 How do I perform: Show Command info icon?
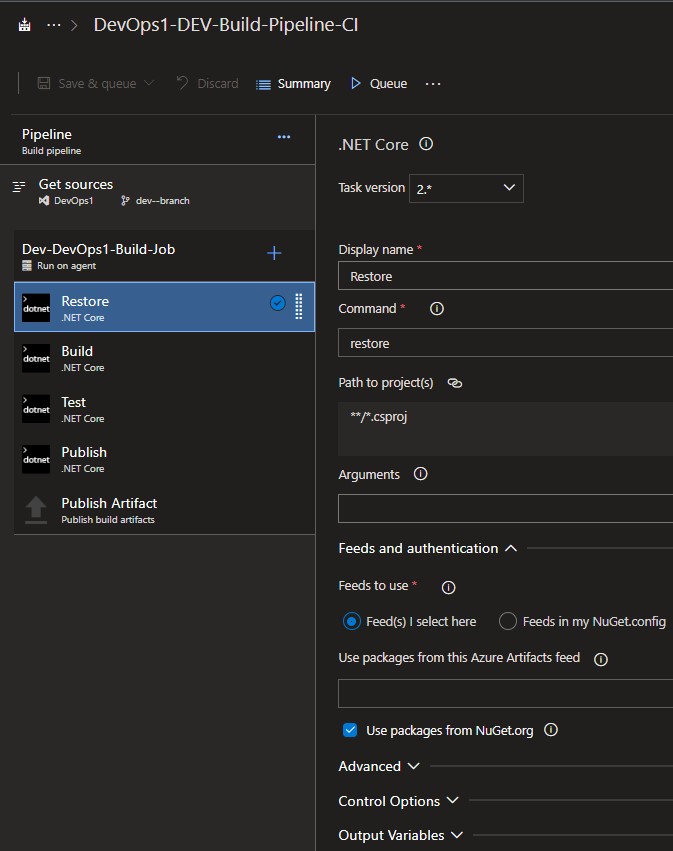coord(437,308)
